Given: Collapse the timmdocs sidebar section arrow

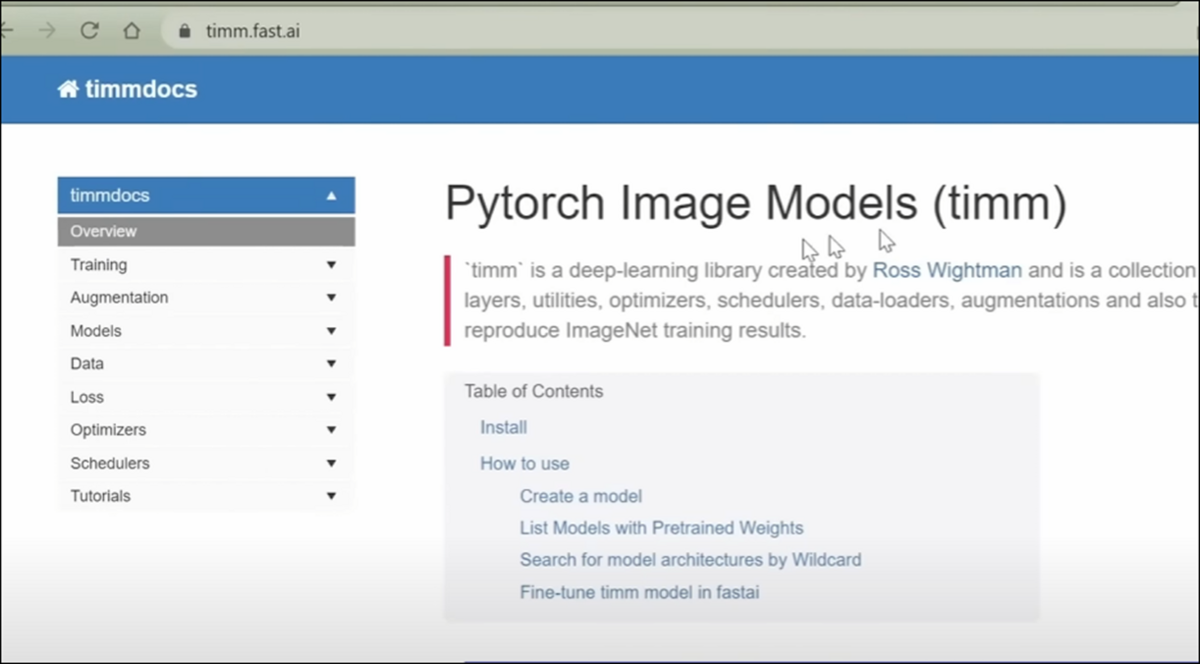Looking at the screenshot, I should coord(331,196).
